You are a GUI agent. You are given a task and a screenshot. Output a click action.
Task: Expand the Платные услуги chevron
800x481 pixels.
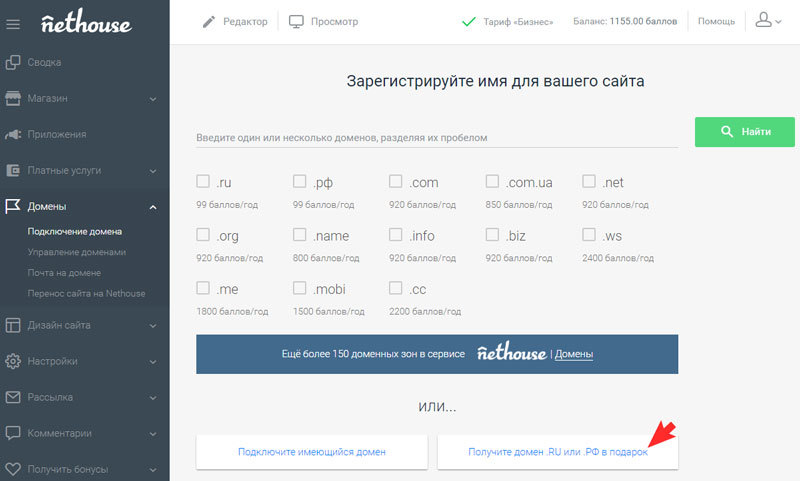point(153,171)
